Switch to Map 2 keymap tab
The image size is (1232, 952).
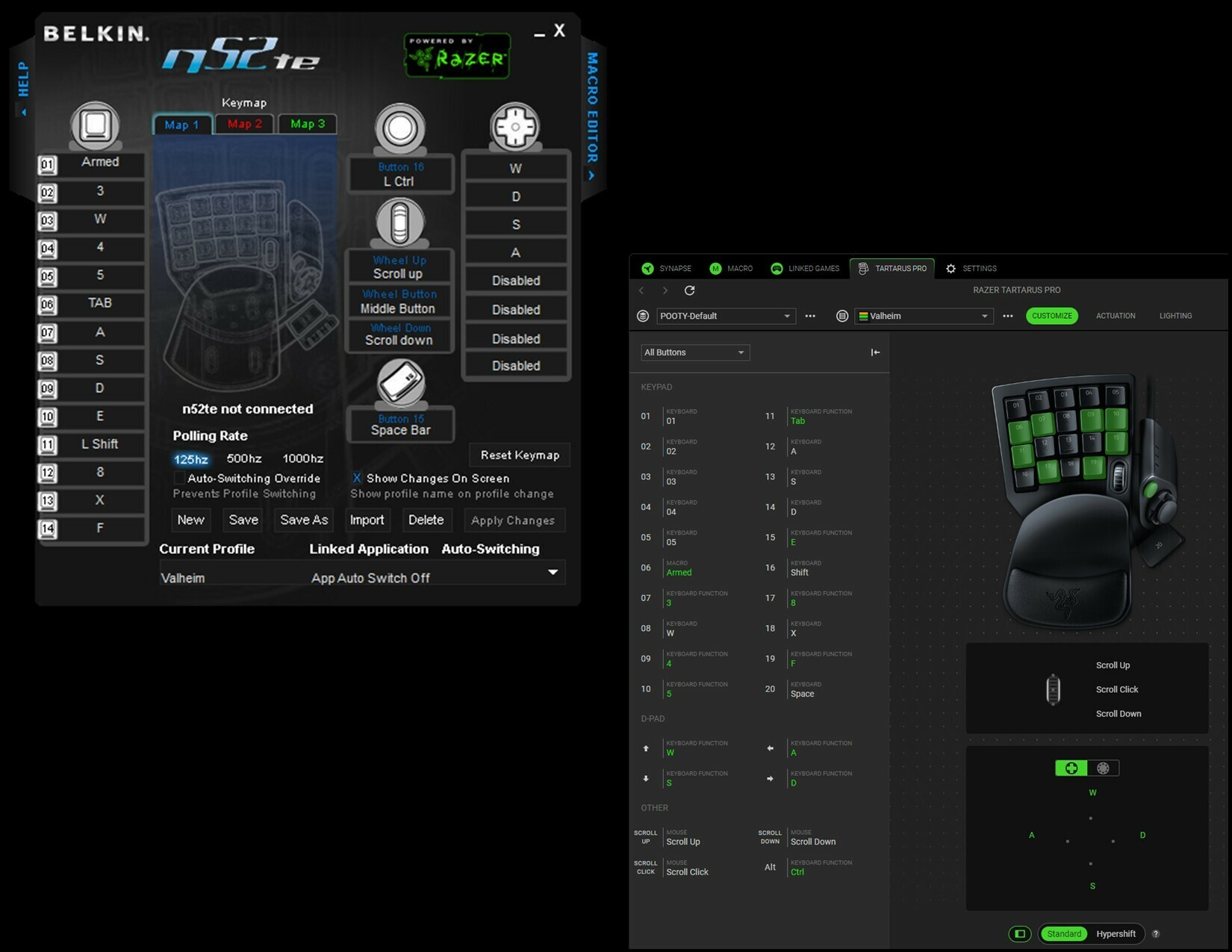coord(245,124)
